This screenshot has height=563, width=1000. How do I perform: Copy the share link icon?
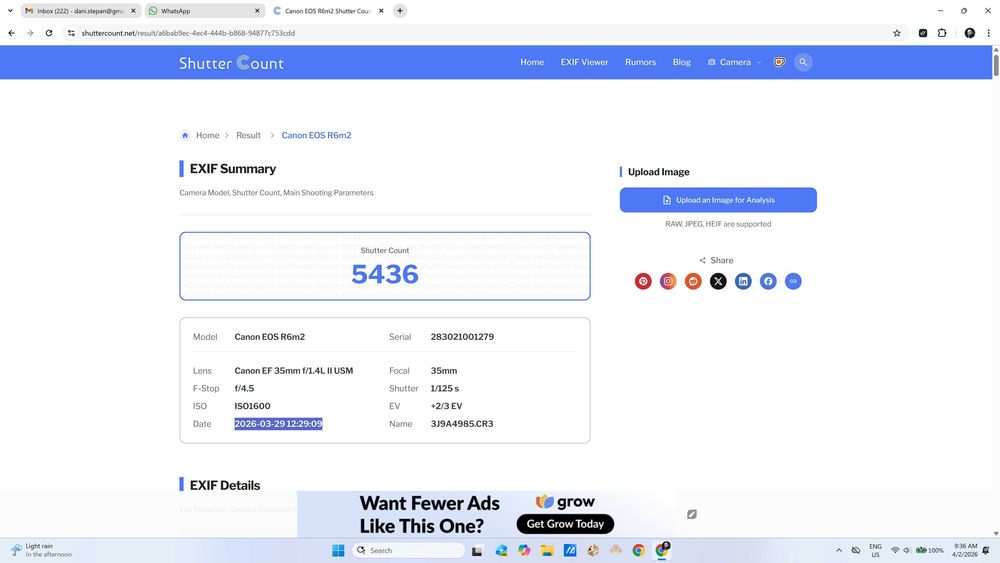pos(793,281)
